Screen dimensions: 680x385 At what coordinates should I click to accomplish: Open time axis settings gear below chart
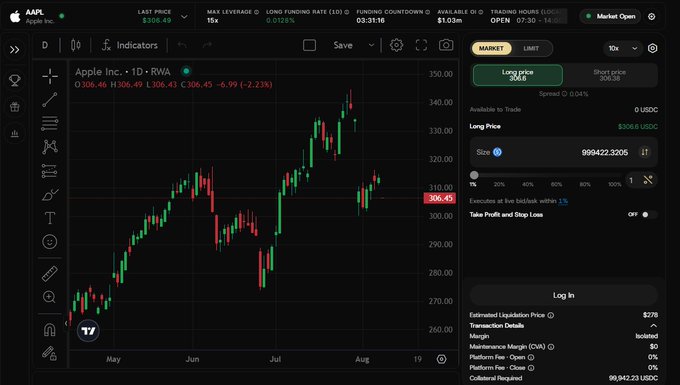441,359
